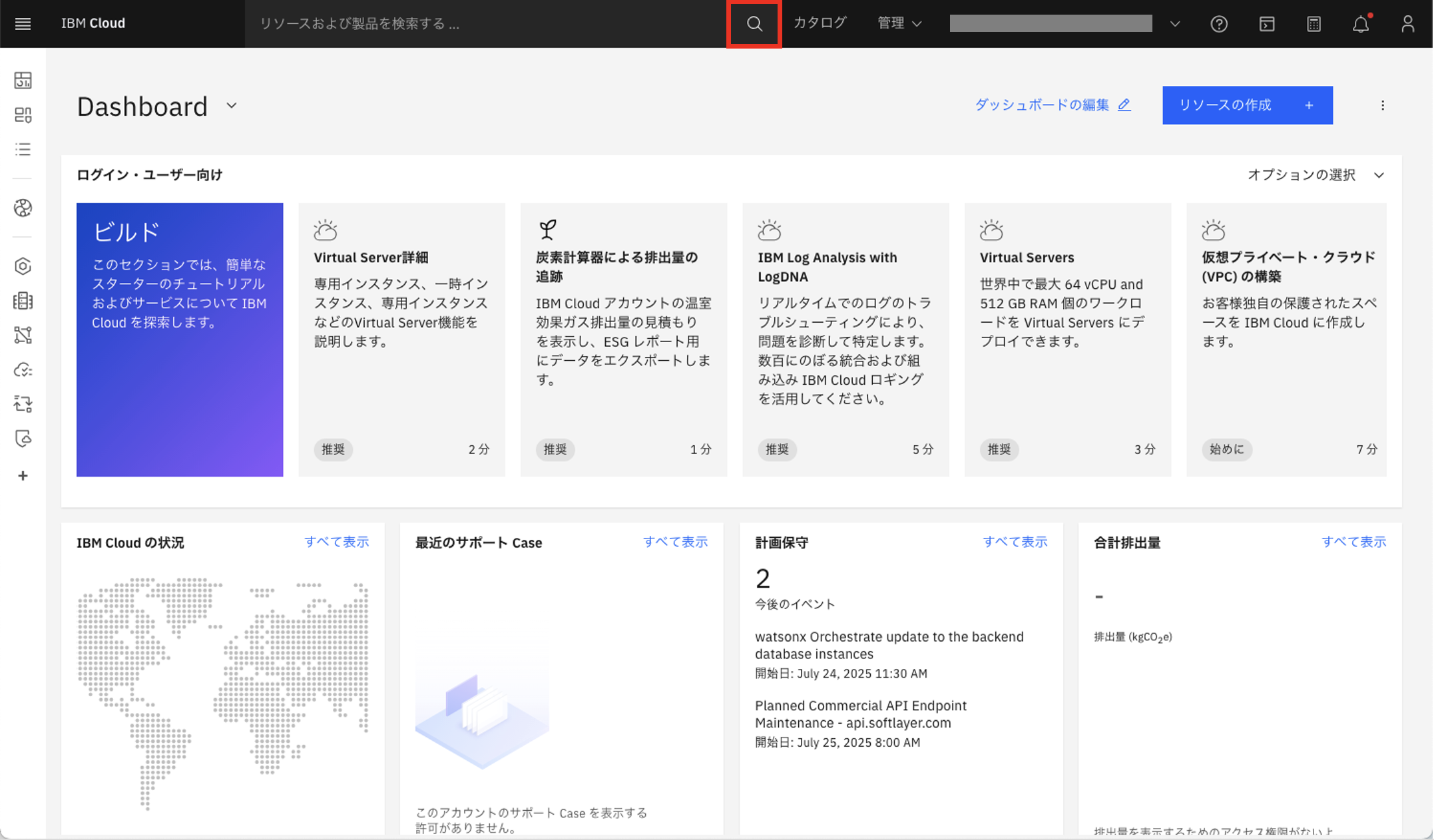Screen dimensions: 1434x840
Task: Open resource list icon in sidebar
Action: point(23,149)
